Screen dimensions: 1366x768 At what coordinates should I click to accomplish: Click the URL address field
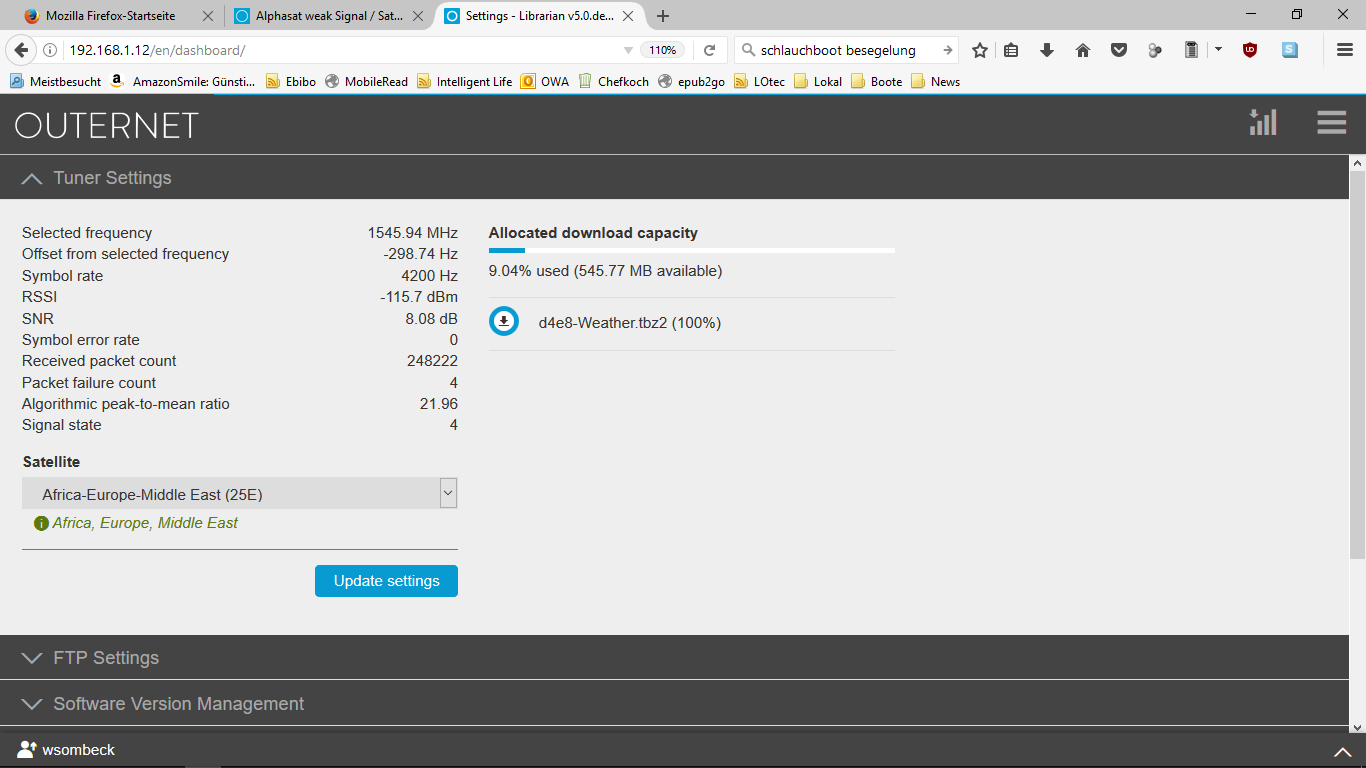(x=340, y=50)
